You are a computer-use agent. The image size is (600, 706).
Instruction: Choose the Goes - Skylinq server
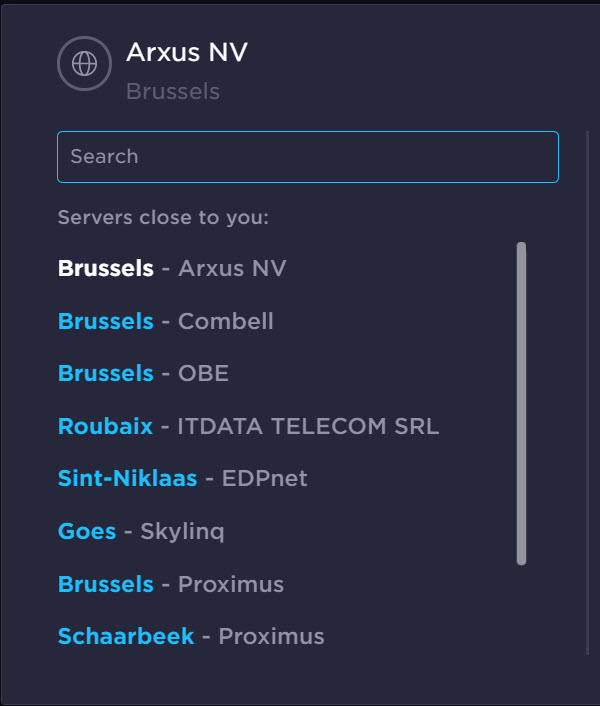click(x=141, y=532)
